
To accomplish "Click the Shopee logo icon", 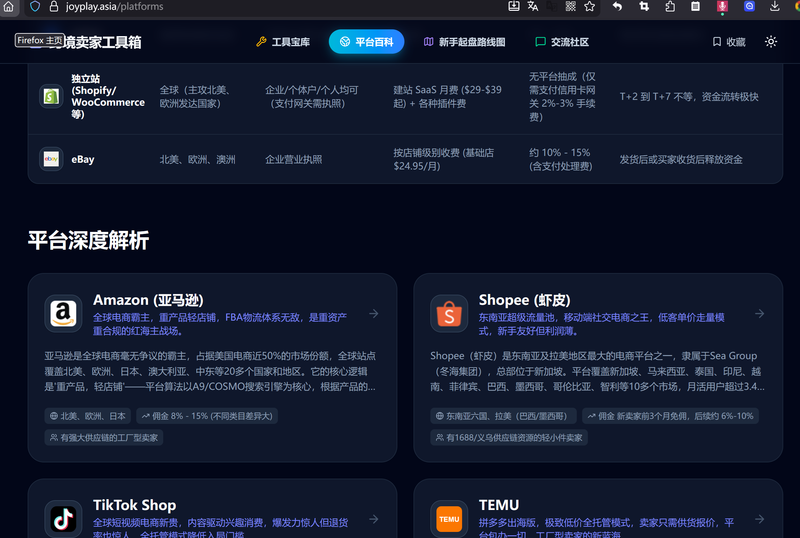I will coord(450,313).
